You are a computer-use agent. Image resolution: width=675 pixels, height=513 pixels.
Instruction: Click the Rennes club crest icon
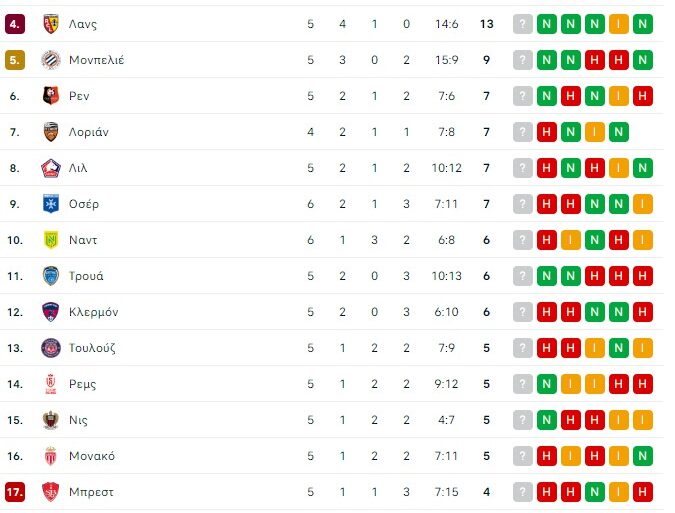point(51,96)
